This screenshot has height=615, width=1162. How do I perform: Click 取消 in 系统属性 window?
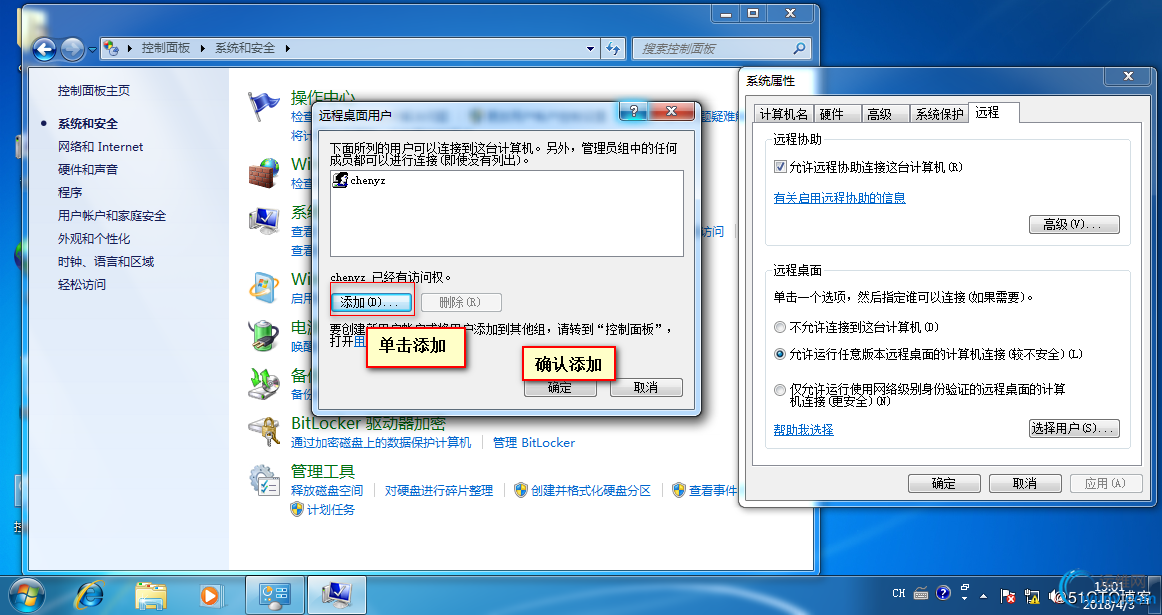1025,483
